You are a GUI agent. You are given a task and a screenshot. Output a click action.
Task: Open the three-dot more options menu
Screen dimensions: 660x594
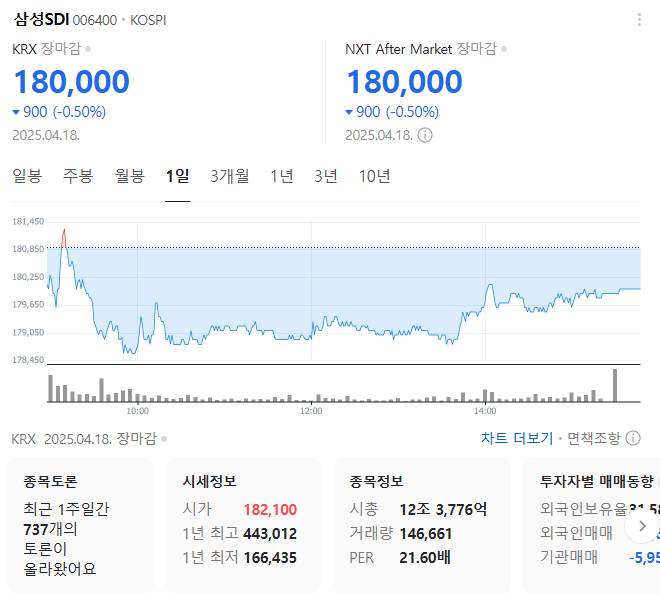pos(639,20)
